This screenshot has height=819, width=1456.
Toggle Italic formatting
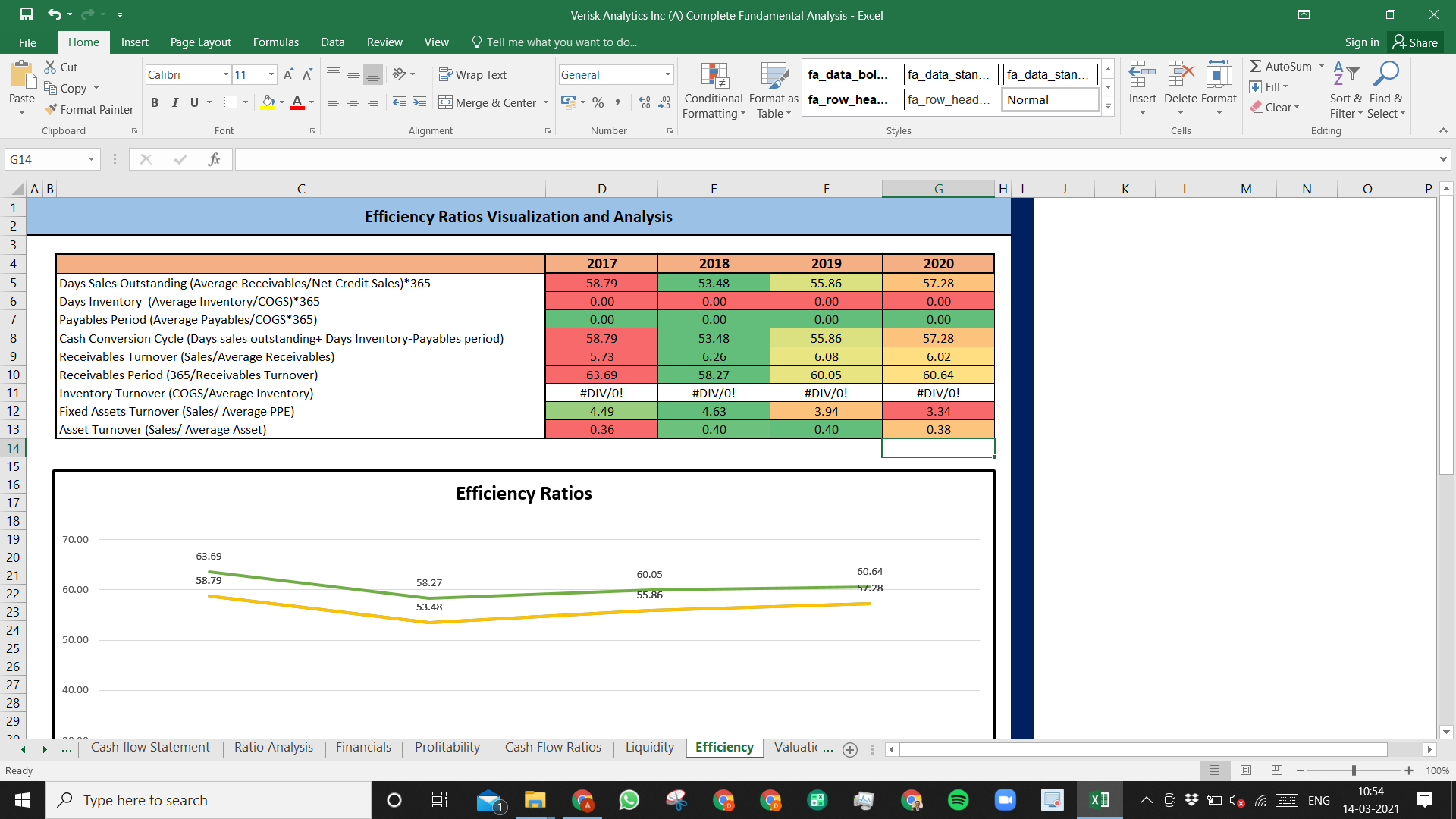[174, 102]
